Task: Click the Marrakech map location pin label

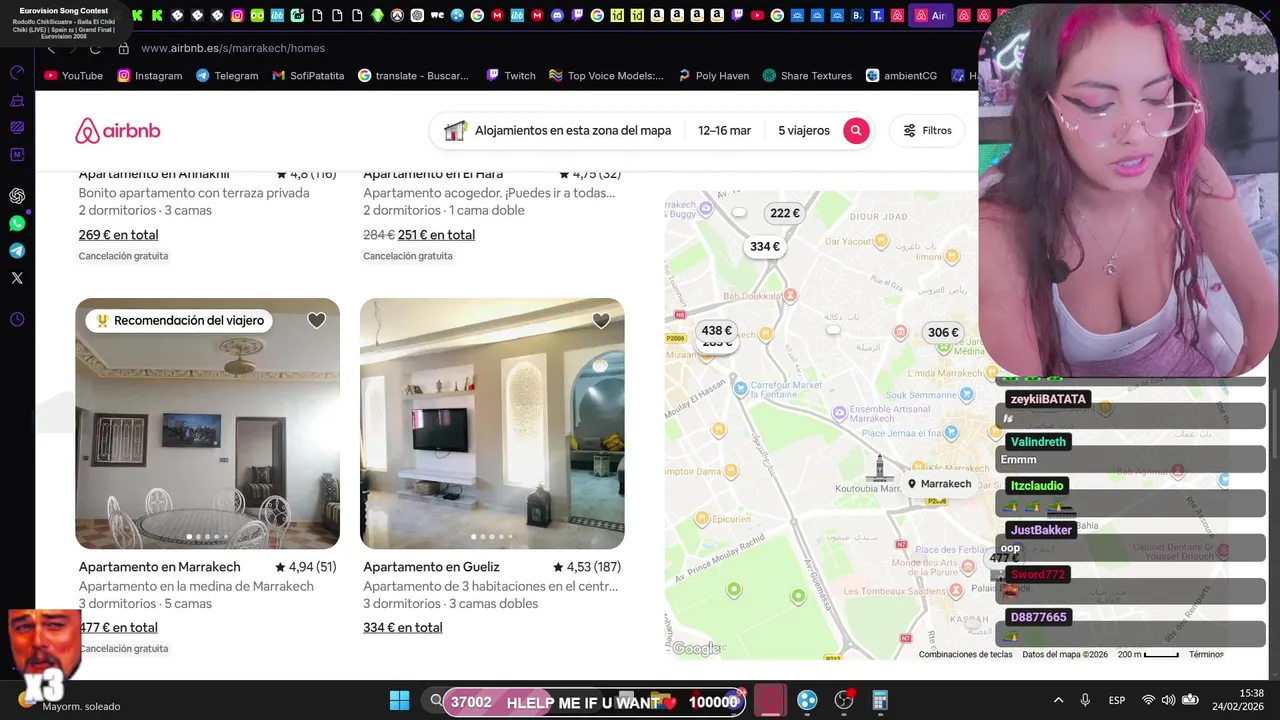Action: 940,484
